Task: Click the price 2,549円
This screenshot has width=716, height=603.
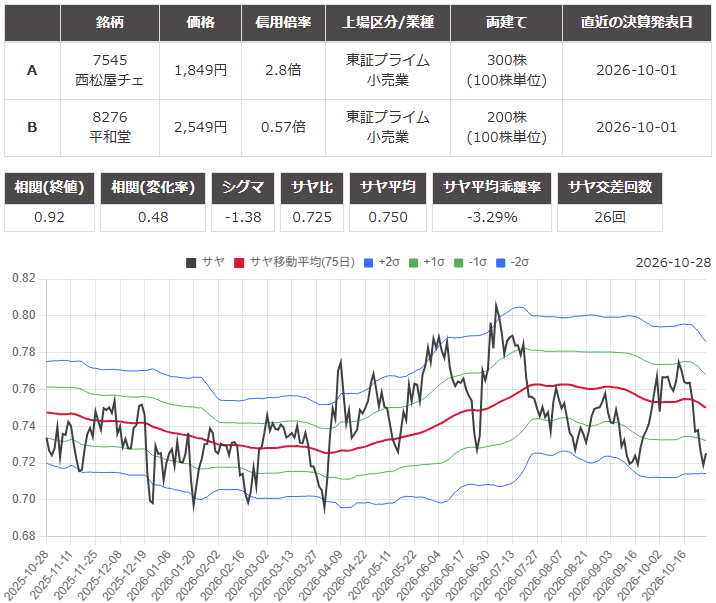Action: coord(200,127)
